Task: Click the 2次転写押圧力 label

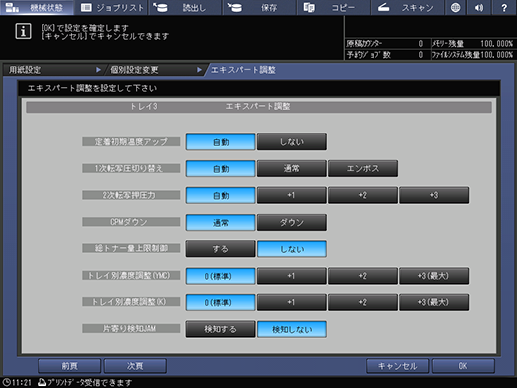Action: click(131, 195)
